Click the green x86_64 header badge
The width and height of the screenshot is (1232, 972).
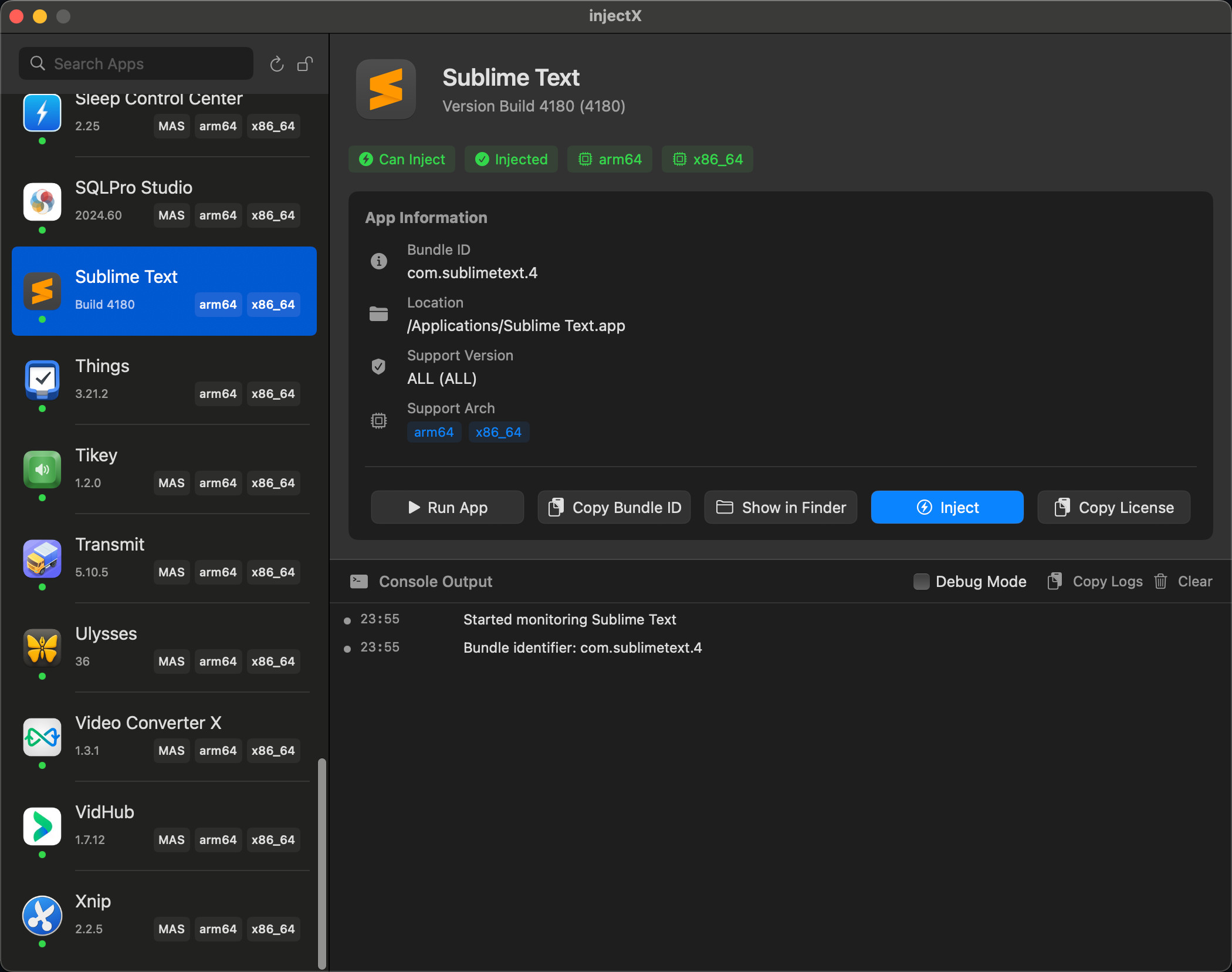click(708, 159)
